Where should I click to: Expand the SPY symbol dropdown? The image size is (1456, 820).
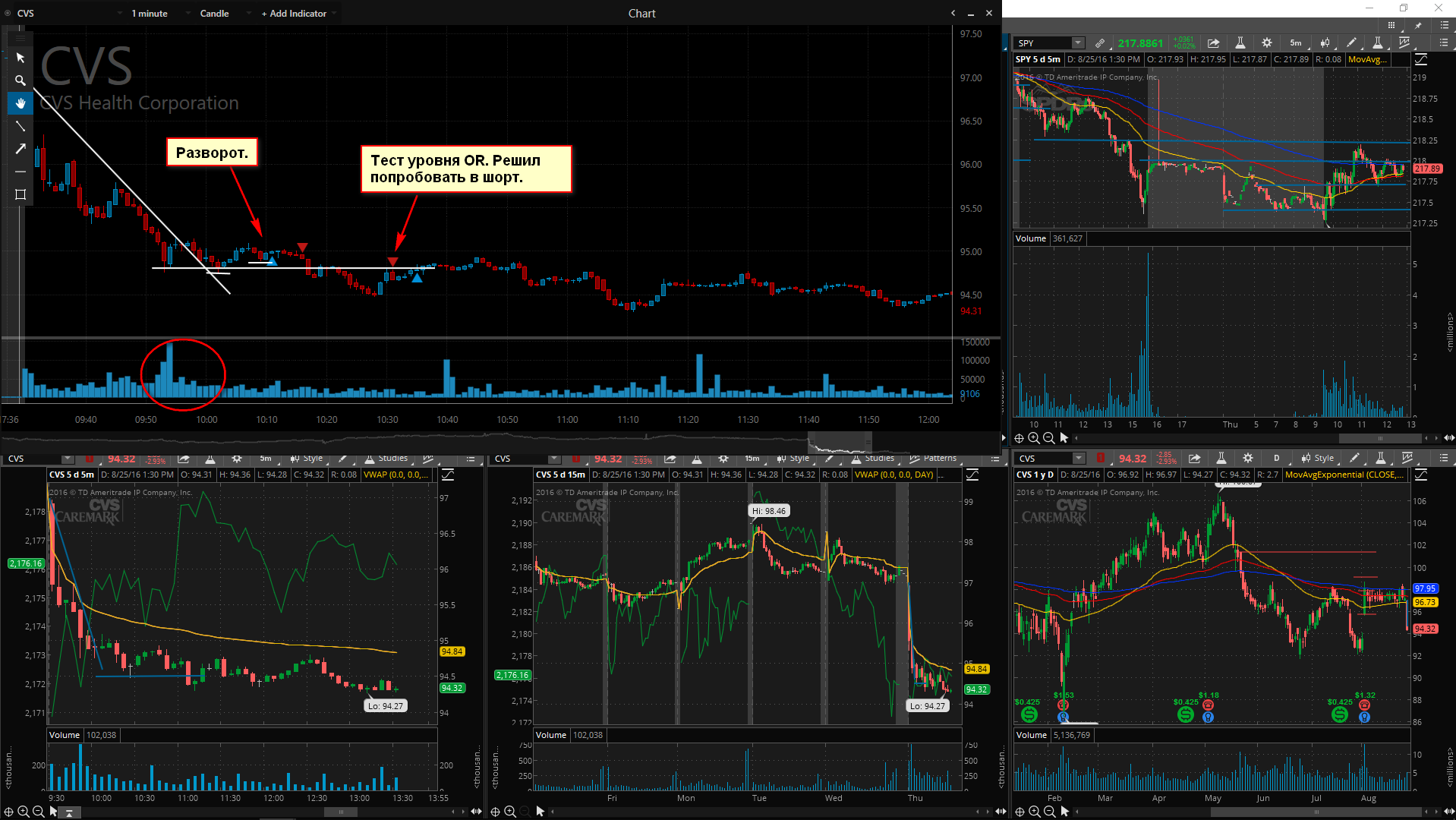coord(1078,43)
